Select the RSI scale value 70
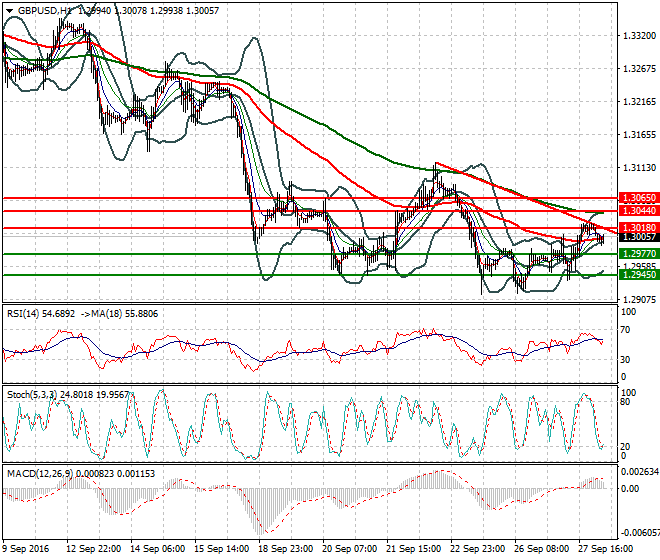660x560 pixels. pyautogui.click(x=626, y=330)
